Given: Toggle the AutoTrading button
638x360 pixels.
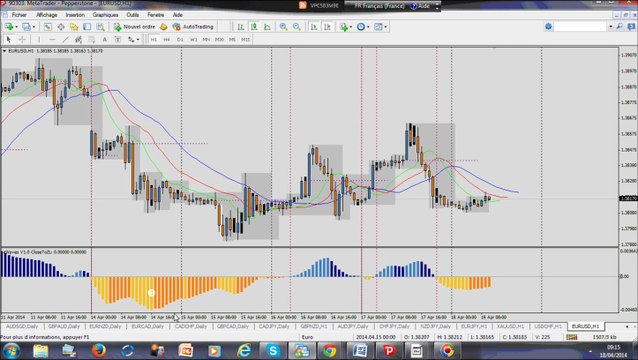Looking at the screenshot, I should (193, 26).
